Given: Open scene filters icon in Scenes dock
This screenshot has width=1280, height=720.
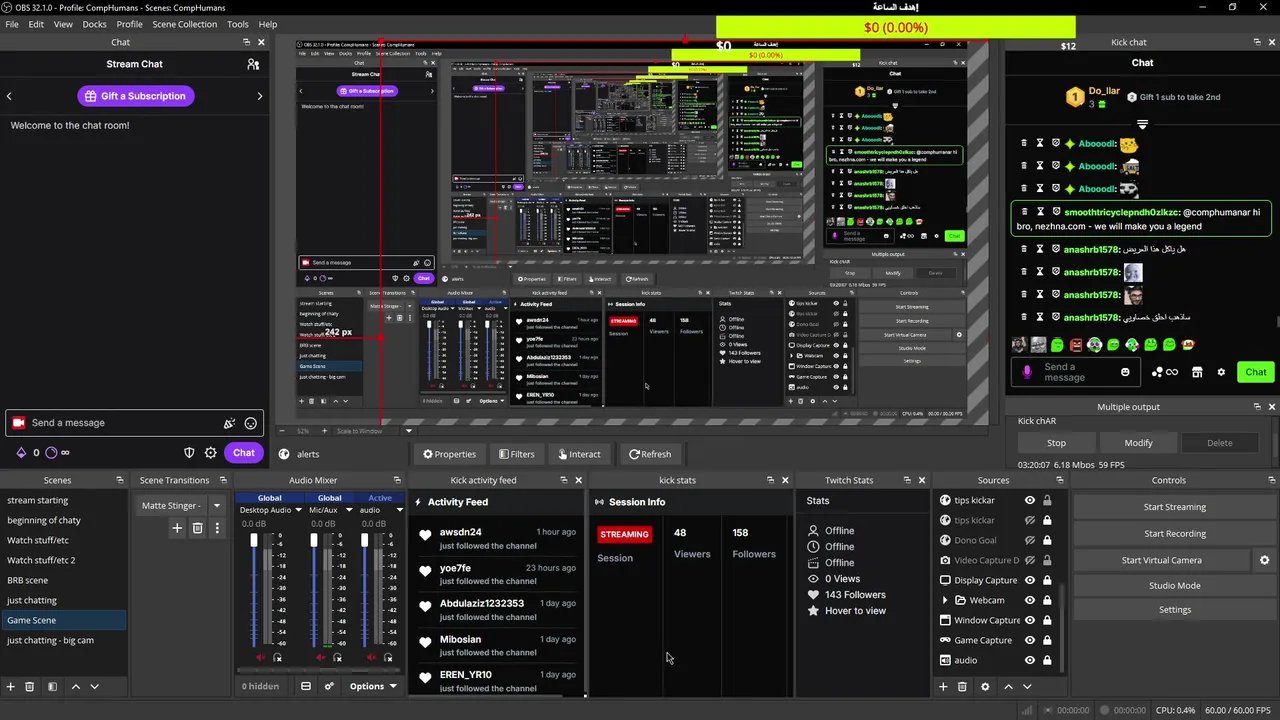Looking at the screenshot, I should tap(52, 687).
